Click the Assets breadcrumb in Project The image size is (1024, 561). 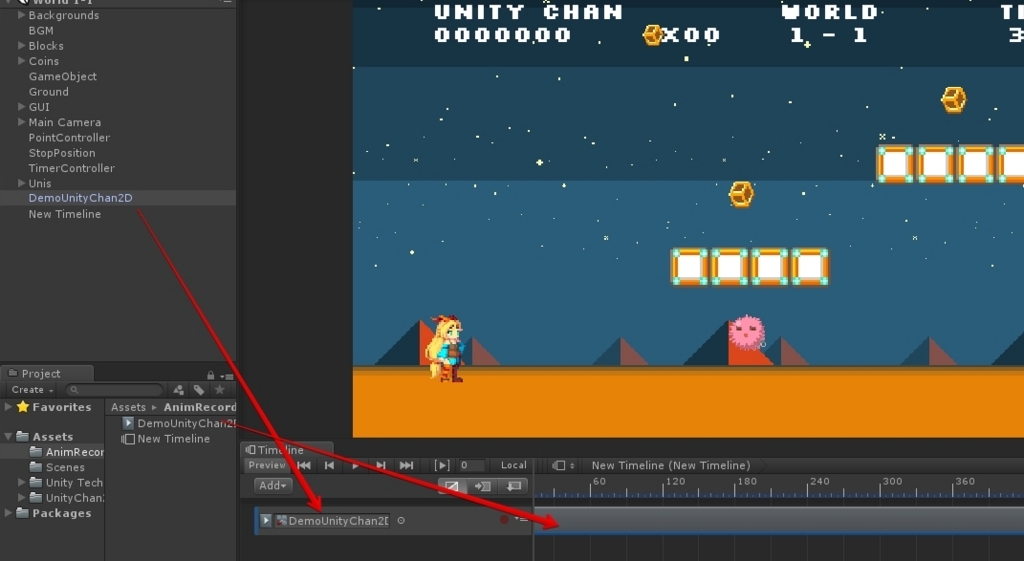(128, 407)
